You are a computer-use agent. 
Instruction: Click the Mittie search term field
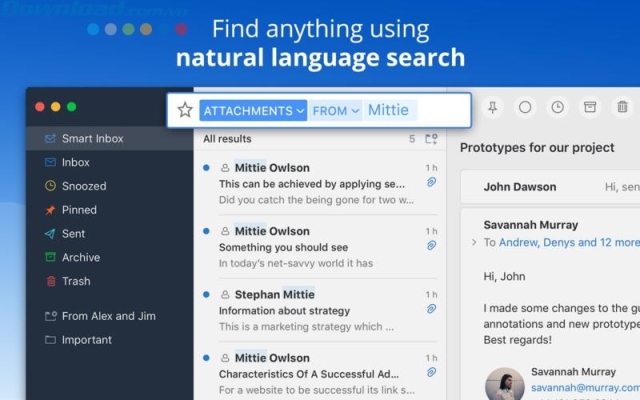390,110
